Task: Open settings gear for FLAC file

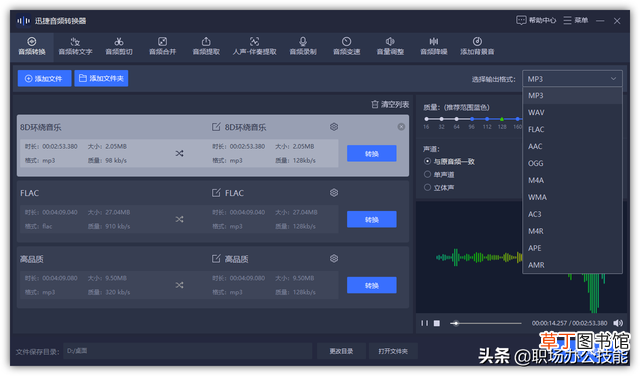Action: pyautogui.click(x=334, y=193)
